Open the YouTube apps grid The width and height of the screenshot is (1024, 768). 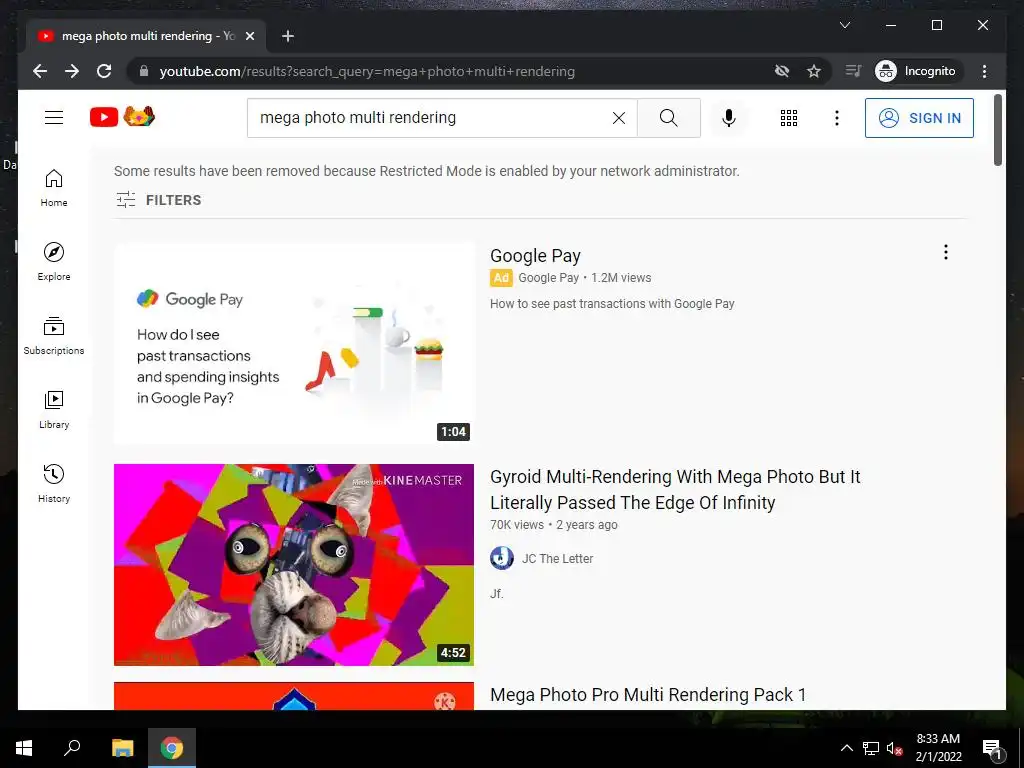coord(789,118)
